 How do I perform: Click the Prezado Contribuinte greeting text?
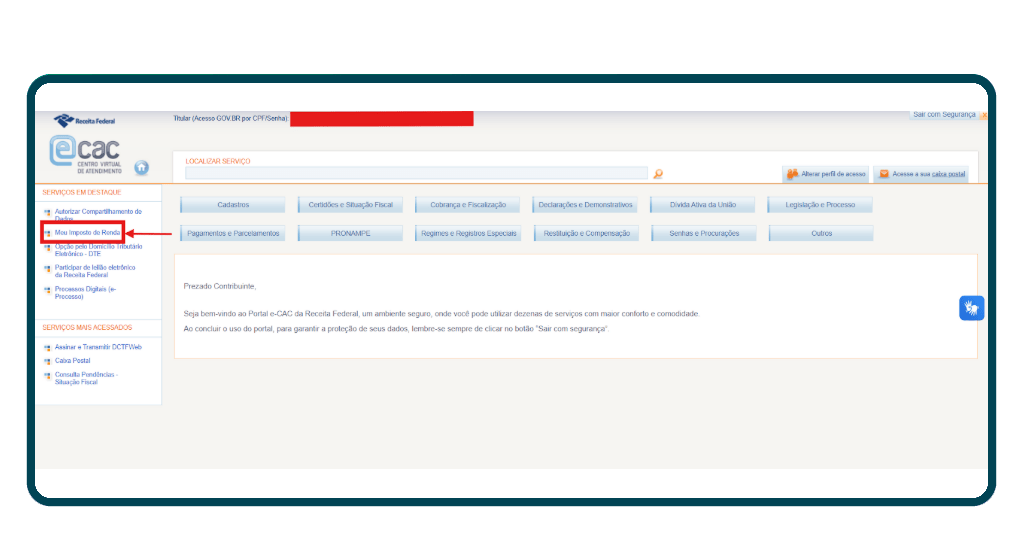point(220,287)
